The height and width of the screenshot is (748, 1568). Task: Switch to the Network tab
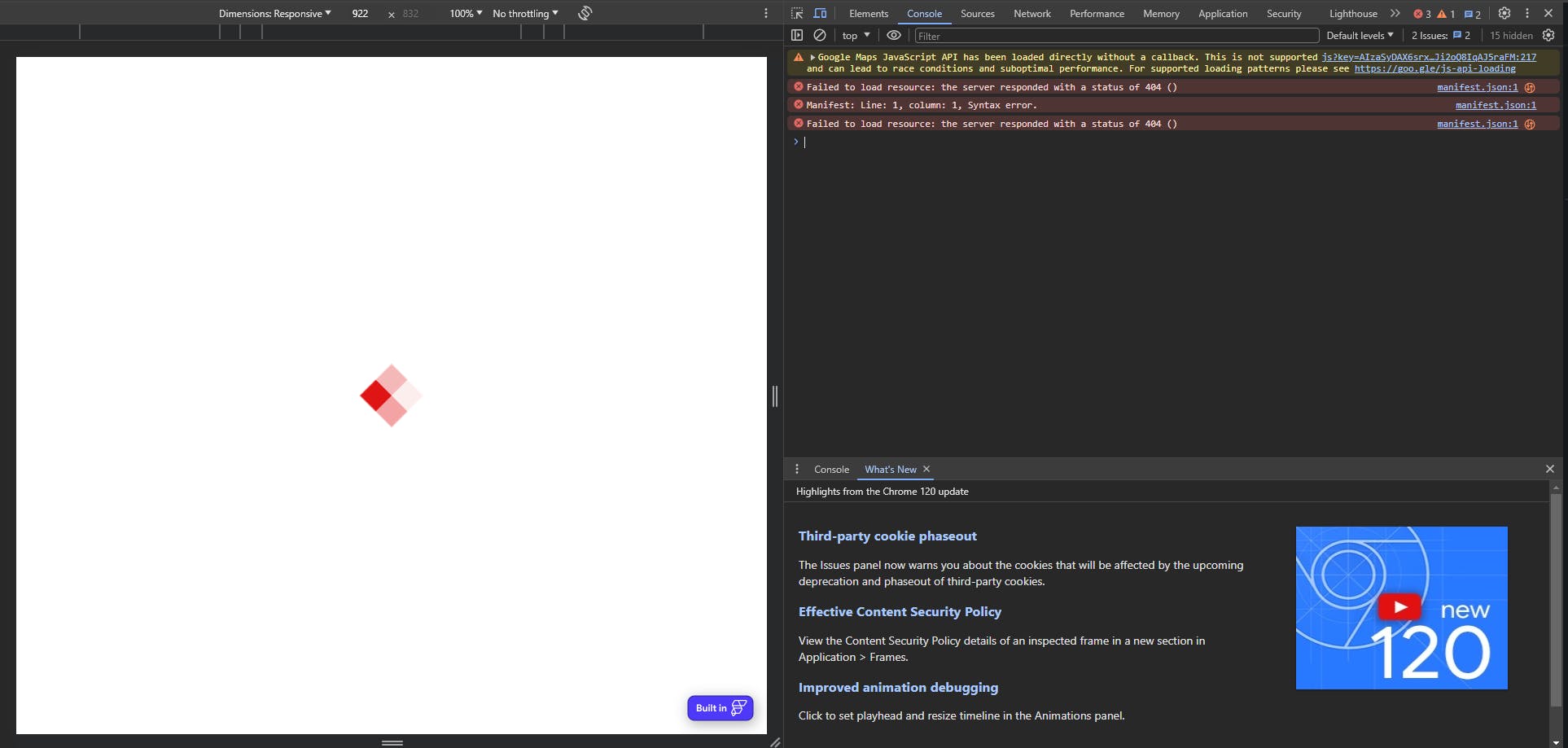click(x=1032, y=13)
